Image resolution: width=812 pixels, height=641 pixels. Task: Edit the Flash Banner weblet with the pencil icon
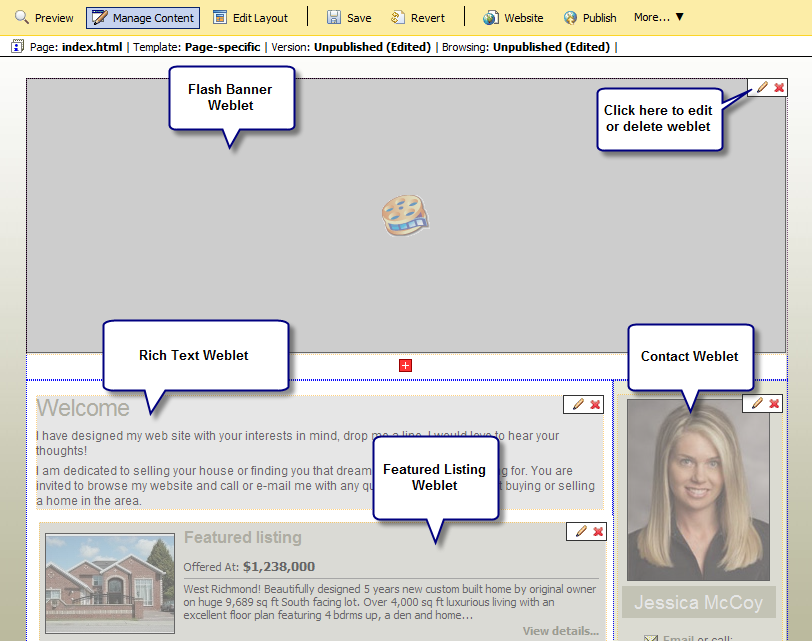coord(762,87)
